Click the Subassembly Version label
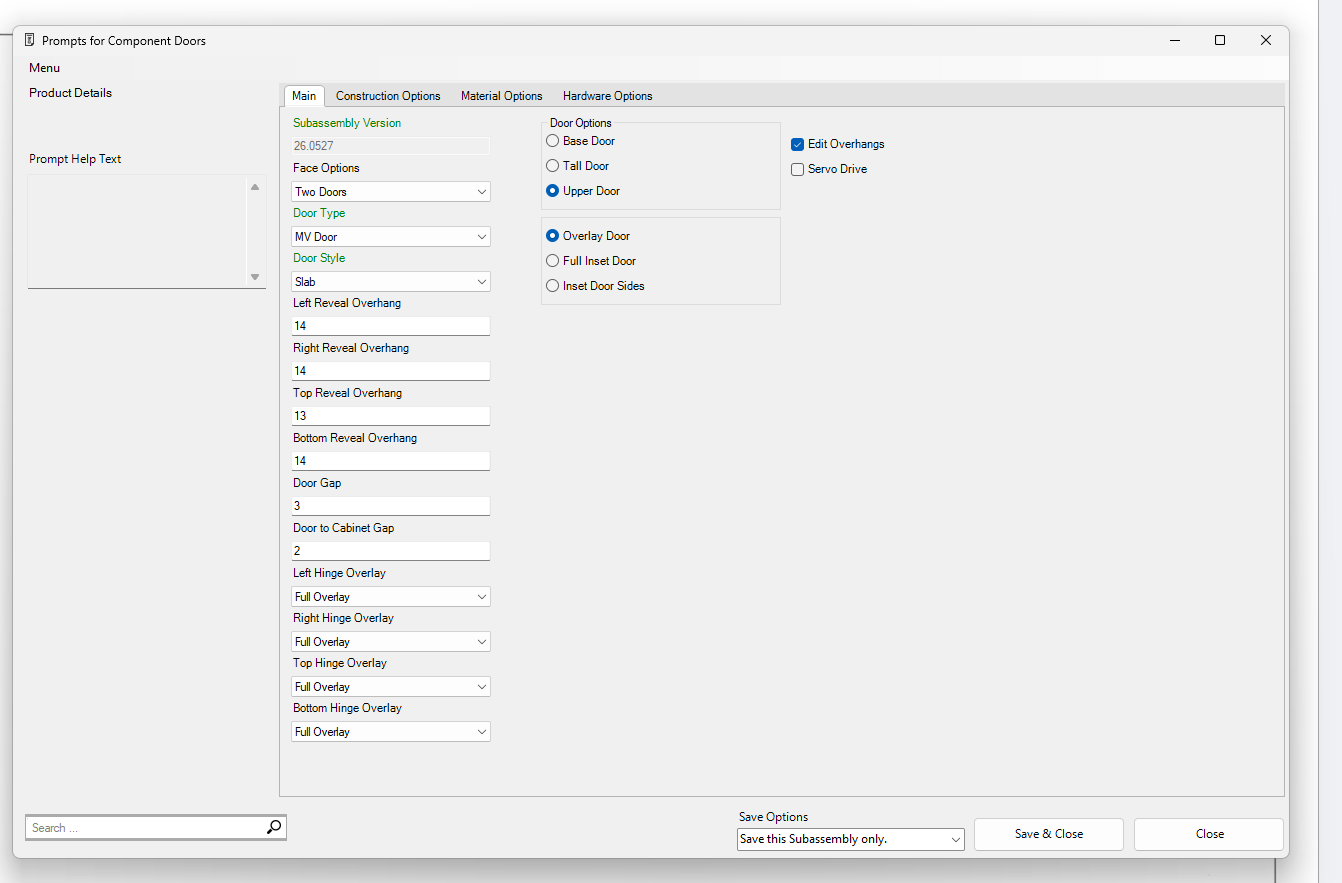 pos(347,123)
